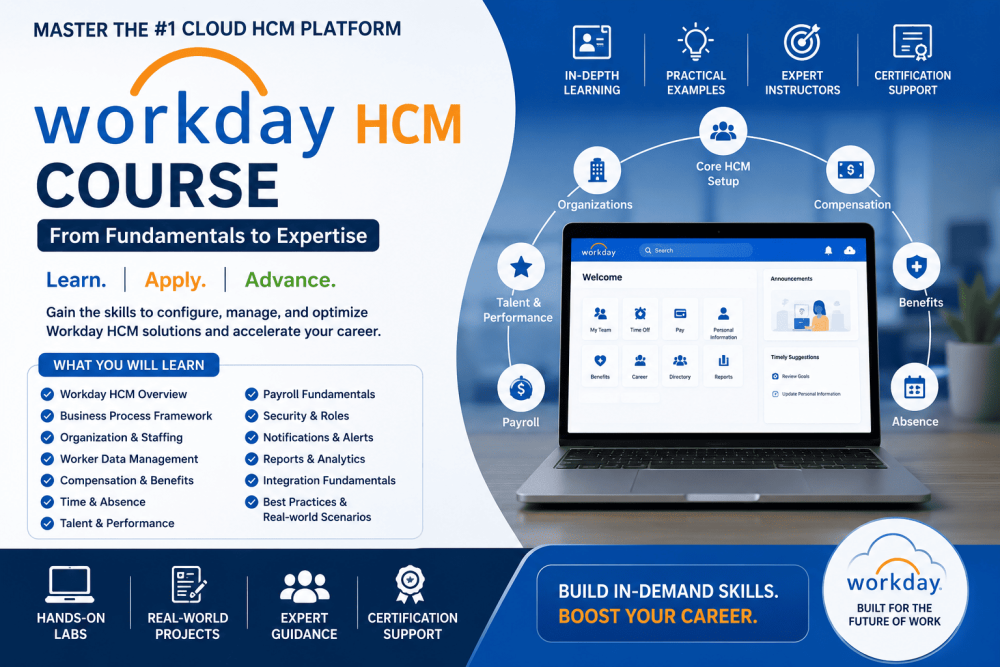The image size is (1000, 667).
Task: Select the Benefits shield circle icon
Action: coord(916,267)
